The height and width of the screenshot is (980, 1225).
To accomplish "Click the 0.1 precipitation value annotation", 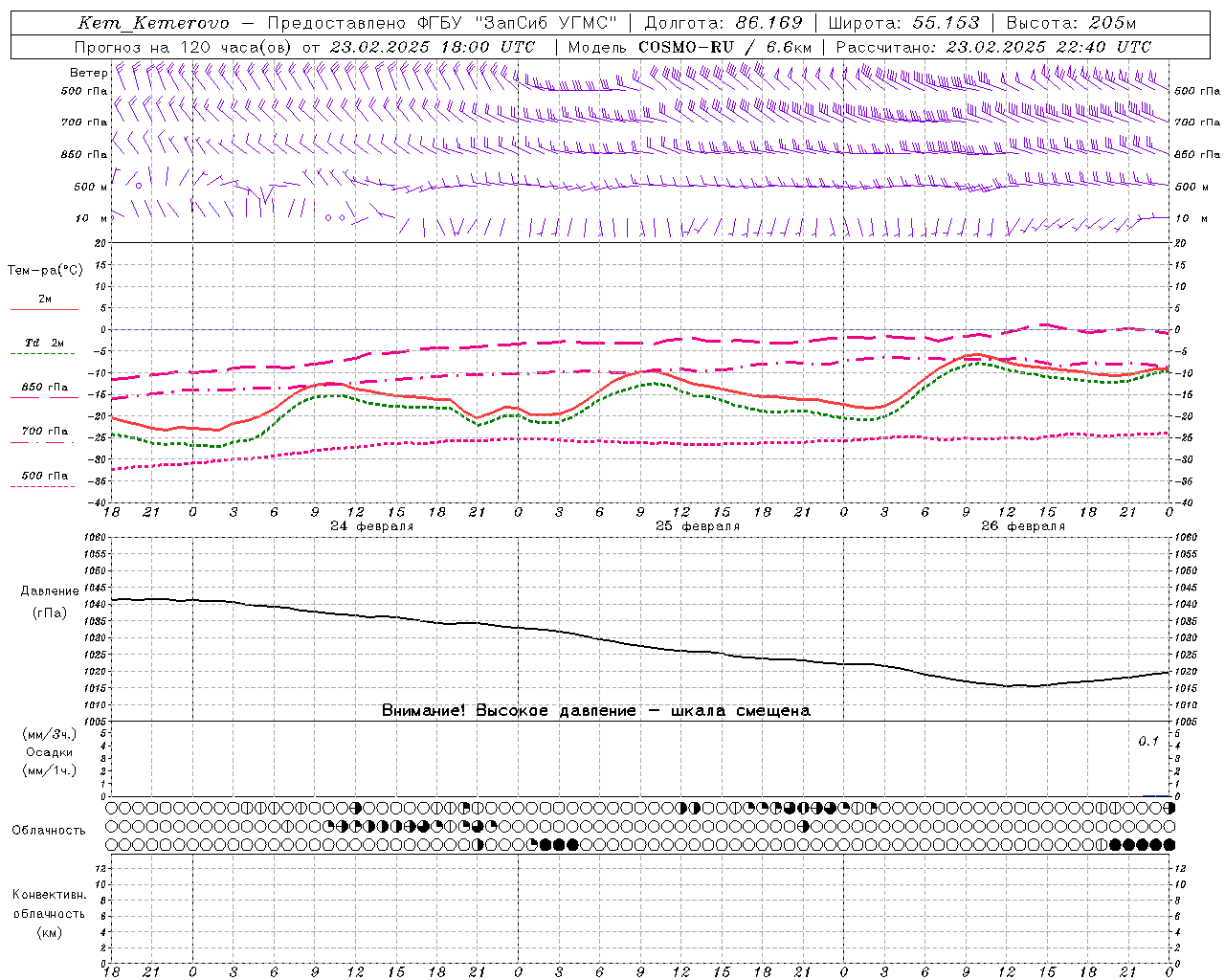I will [x=1148, y=742].
